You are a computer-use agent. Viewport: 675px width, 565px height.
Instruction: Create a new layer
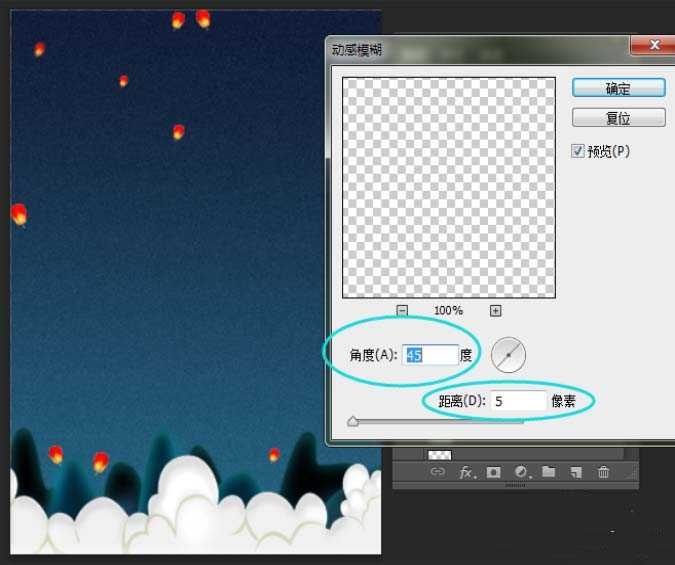point(576,472)
